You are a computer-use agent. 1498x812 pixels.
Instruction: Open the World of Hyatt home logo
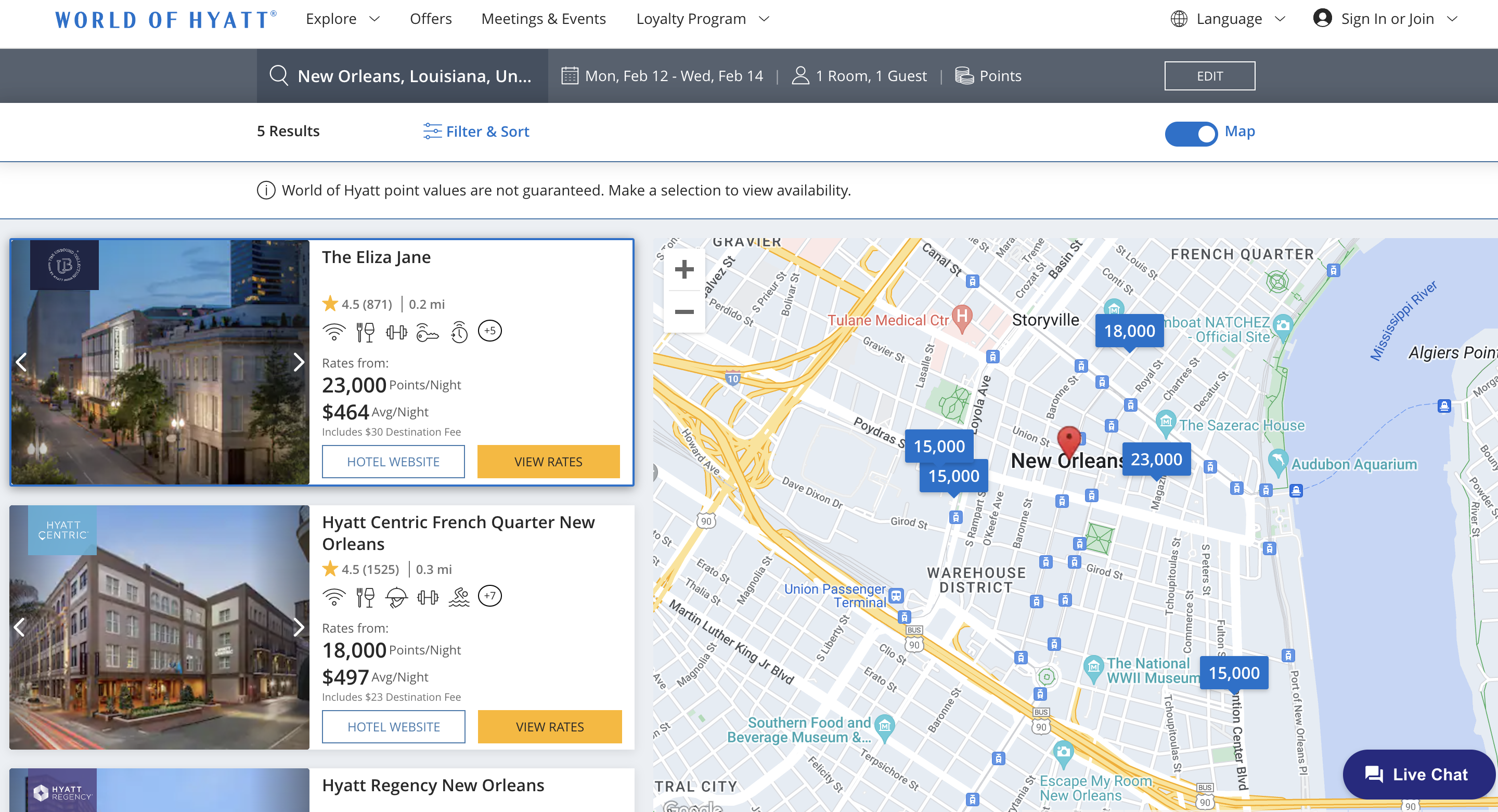pos(166,20)
